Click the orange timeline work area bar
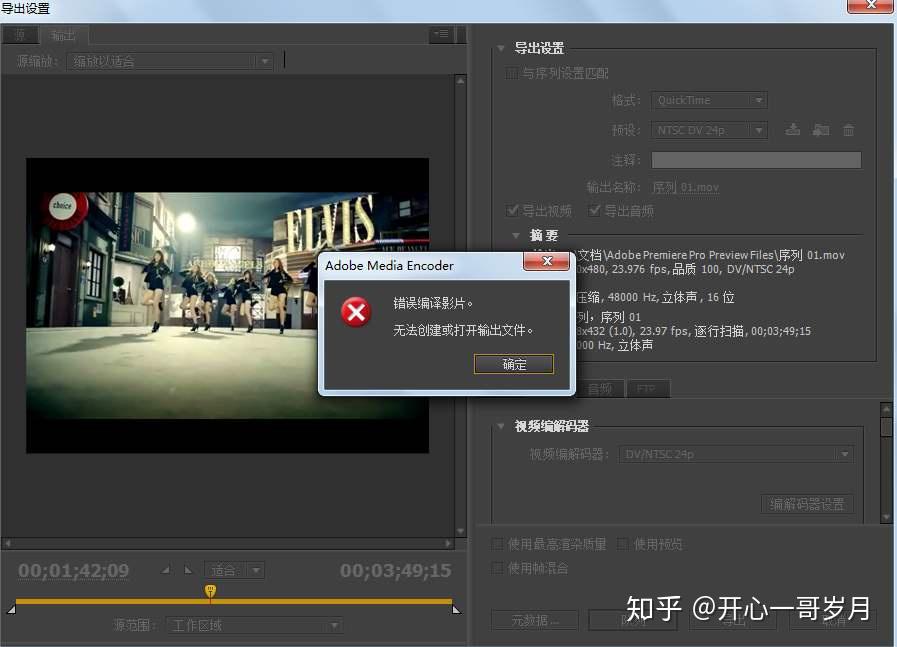The height and width of the screenshot is (647, 897). (x=233, y=601)
